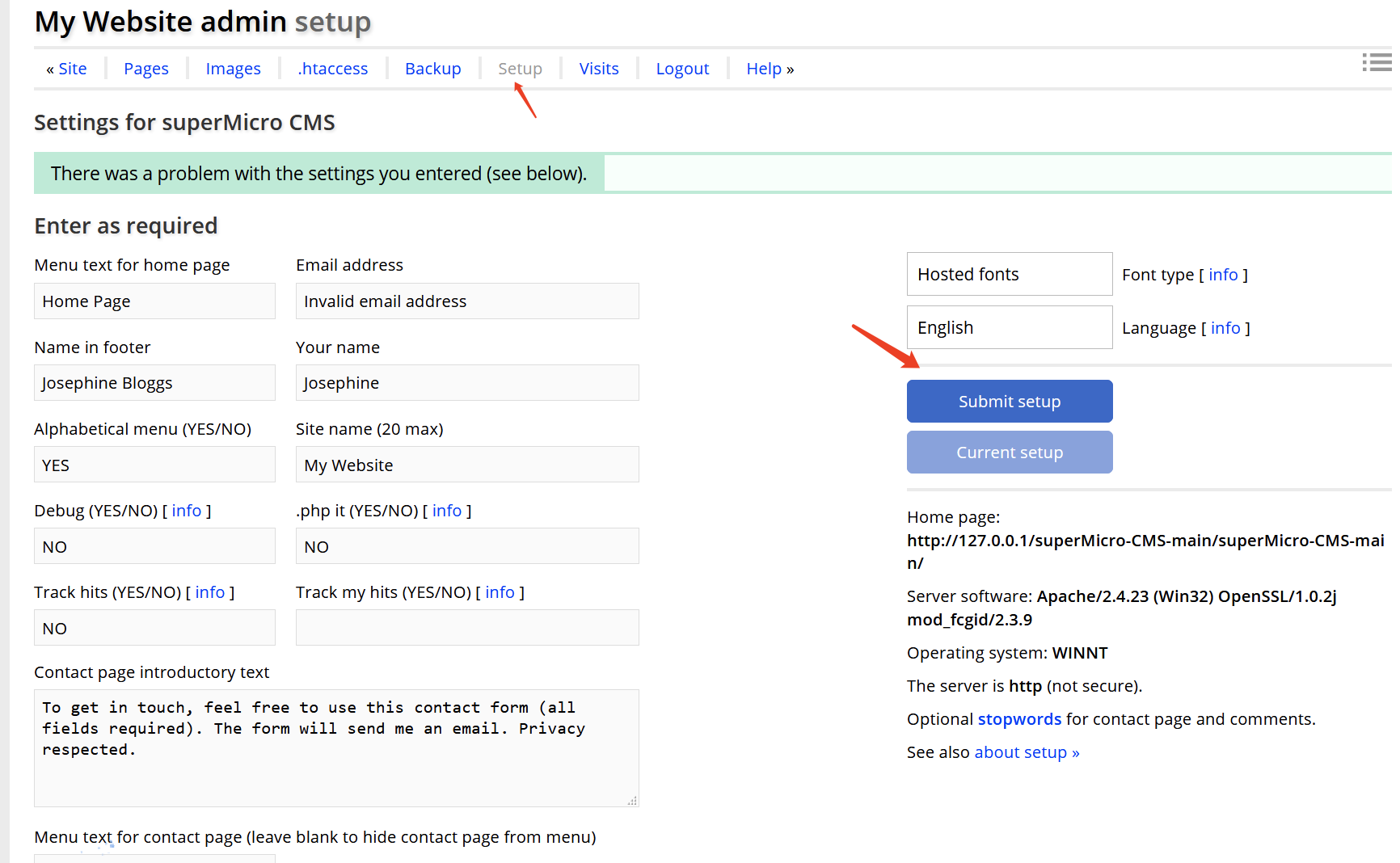This screenshot has height=863, width=1400.
Task: Open the Help link
Action: (x=764, y=69)
